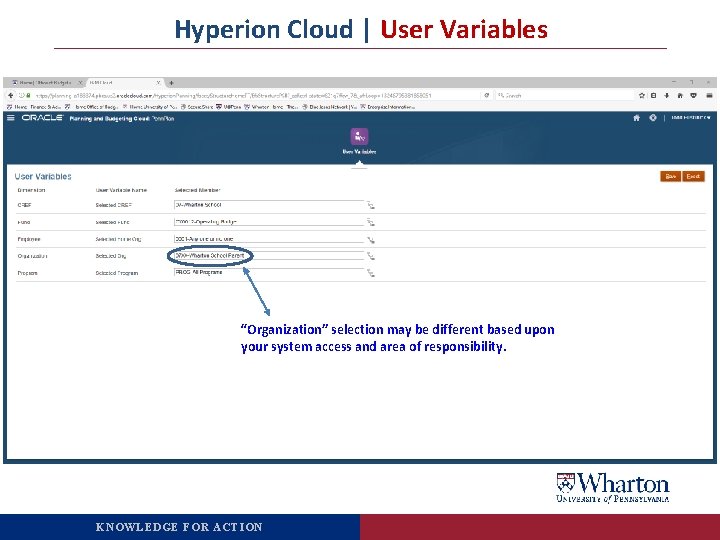Click the secure padlock icon in address bar
This screenshot has height=540, width=720.
pyautogui.click(x=28, y=96)
